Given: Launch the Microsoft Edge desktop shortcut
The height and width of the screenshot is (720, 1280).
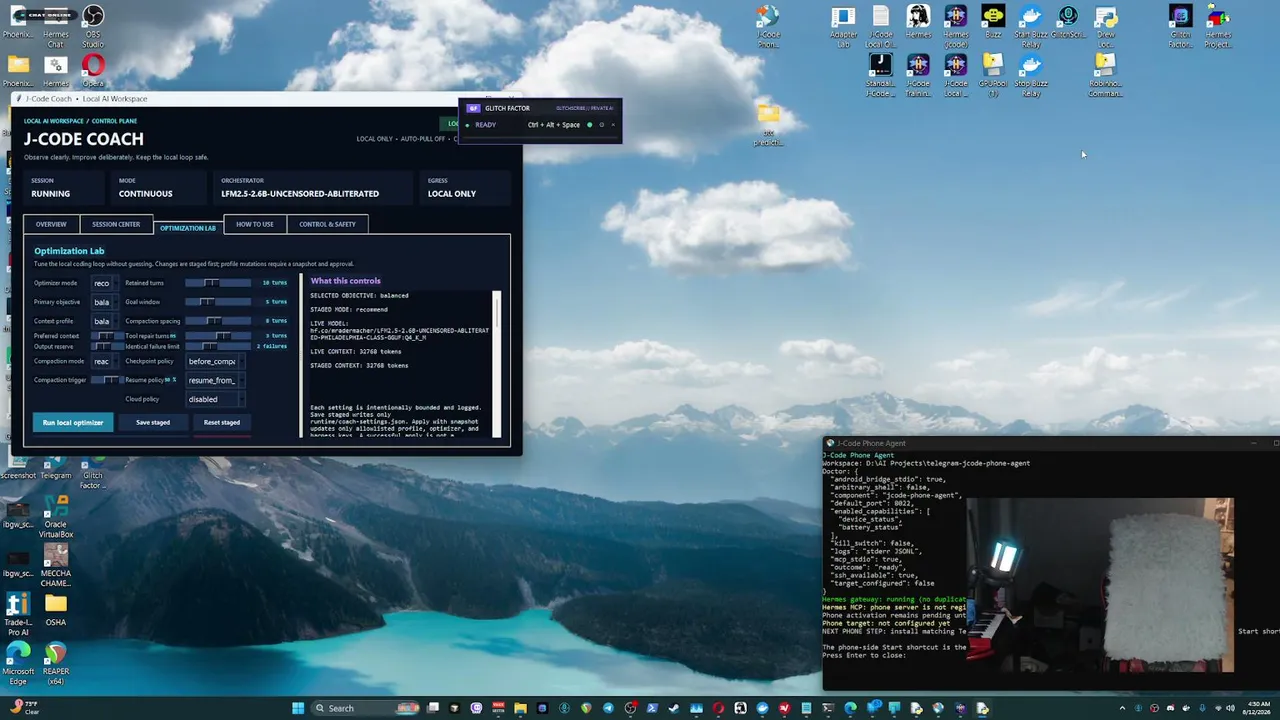Looking at the screenshot, I should point(18,664).
